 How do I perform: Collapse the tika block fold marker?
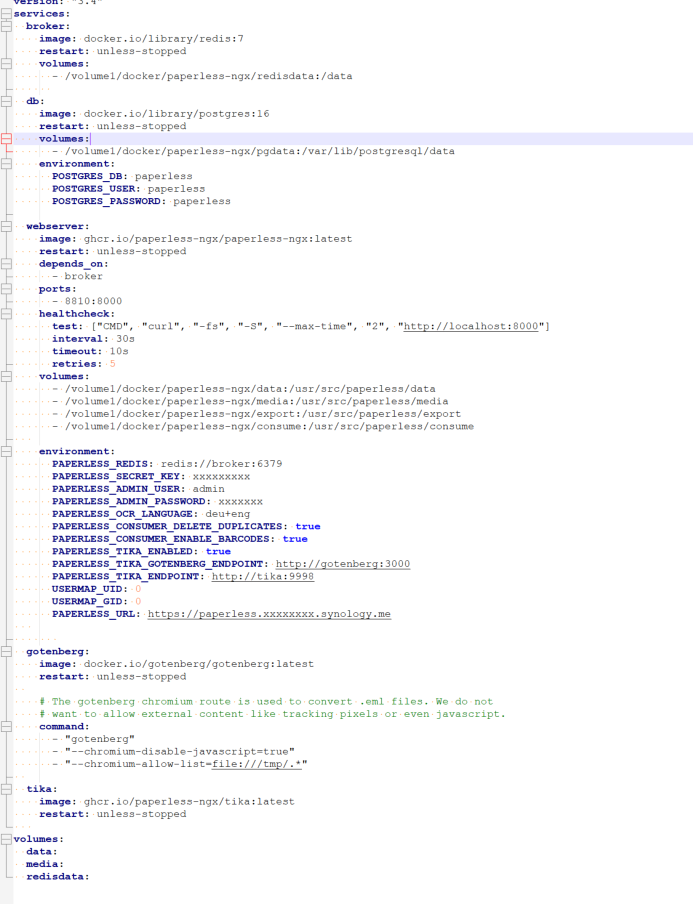pyautogui.click(x=6, y=789)
